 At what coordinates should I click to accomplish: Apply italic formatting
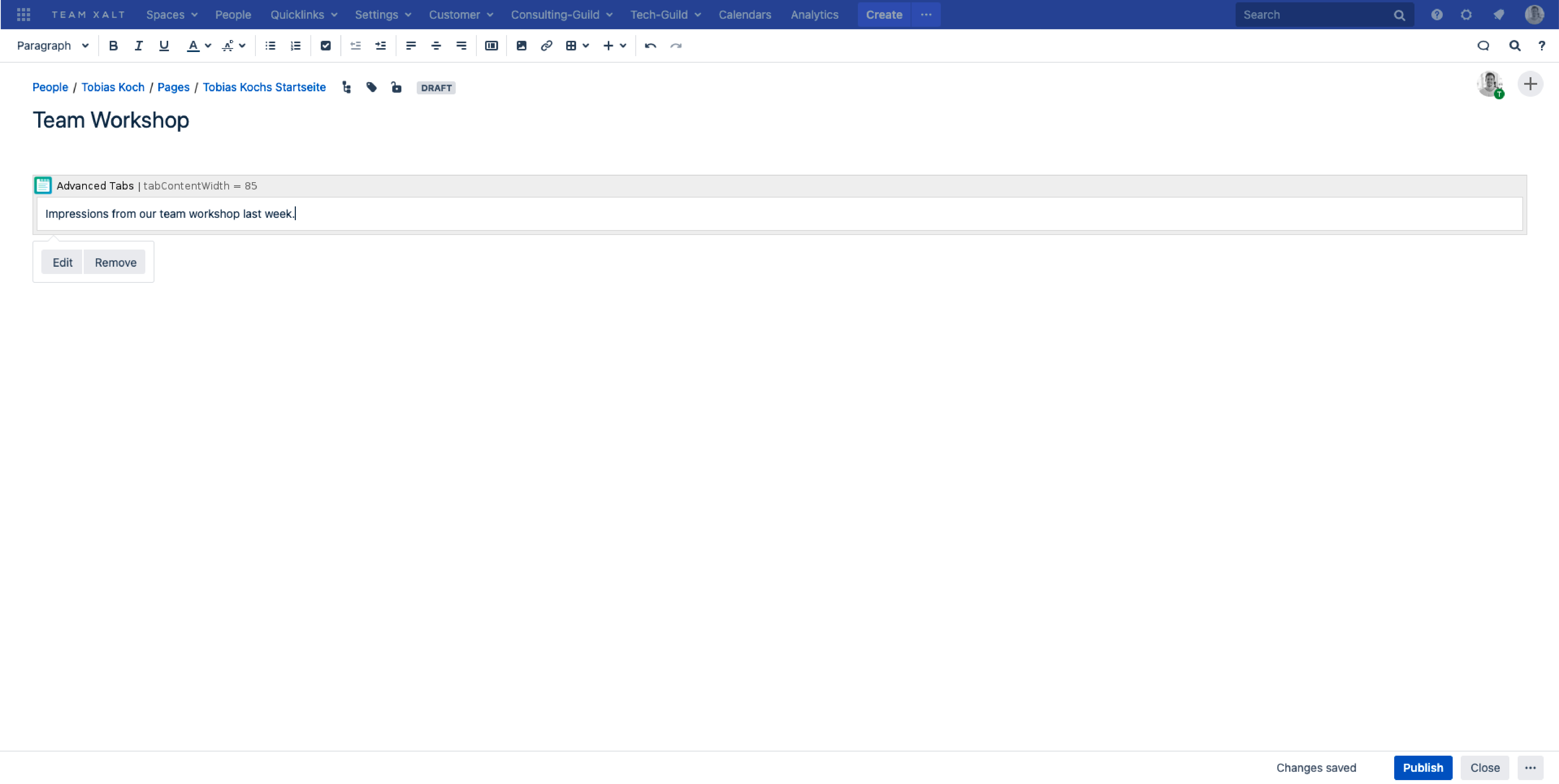[x=139, y=45]
